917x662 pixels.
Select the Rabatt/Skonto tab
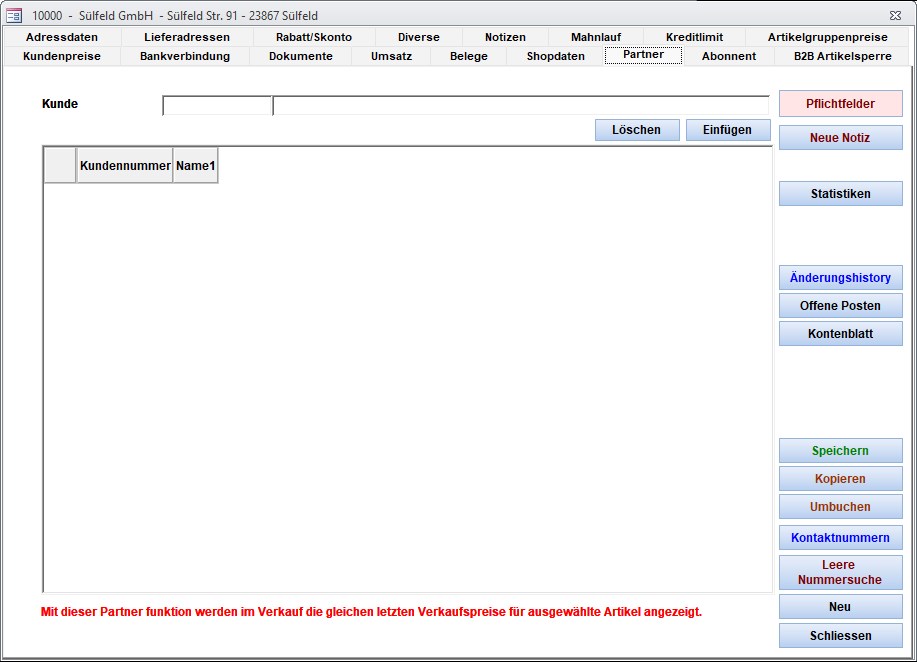pyautogui.click(x=314, y=37)
